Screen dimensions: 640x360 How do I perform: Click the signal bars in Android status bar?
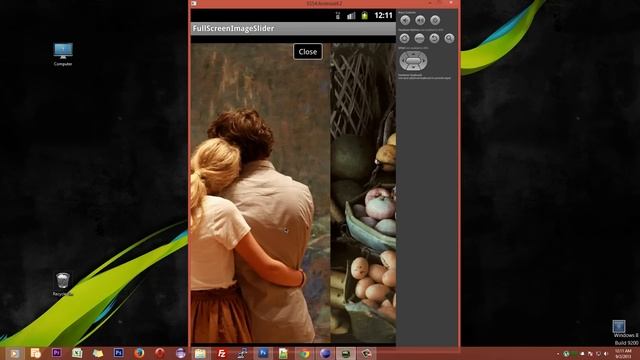click(x=351, y=16)
